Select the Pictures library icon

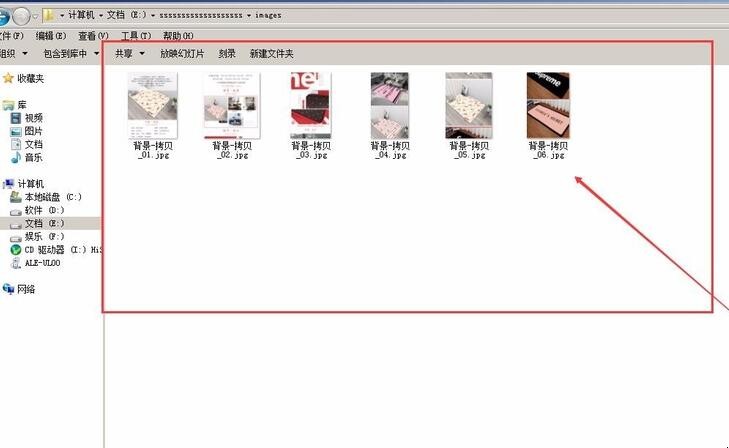point(16,131)
